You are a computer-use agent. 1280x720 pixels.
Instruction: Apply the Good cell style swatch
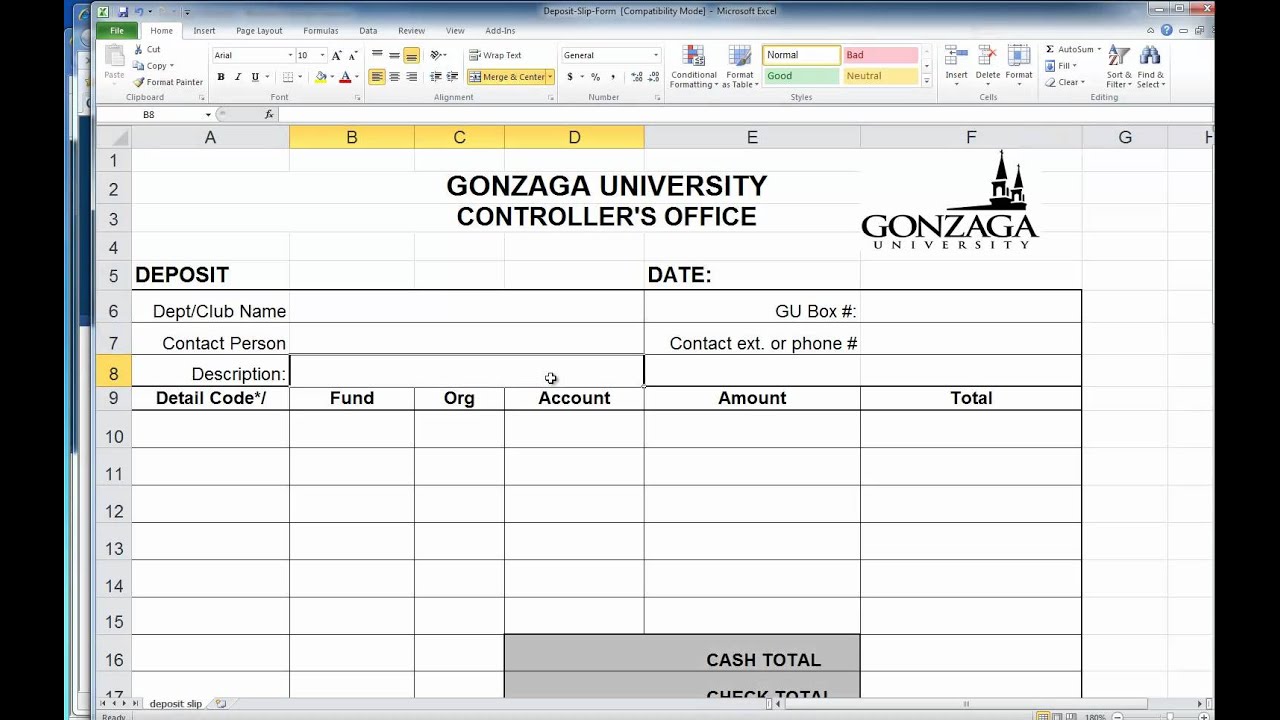click(802, 76)
